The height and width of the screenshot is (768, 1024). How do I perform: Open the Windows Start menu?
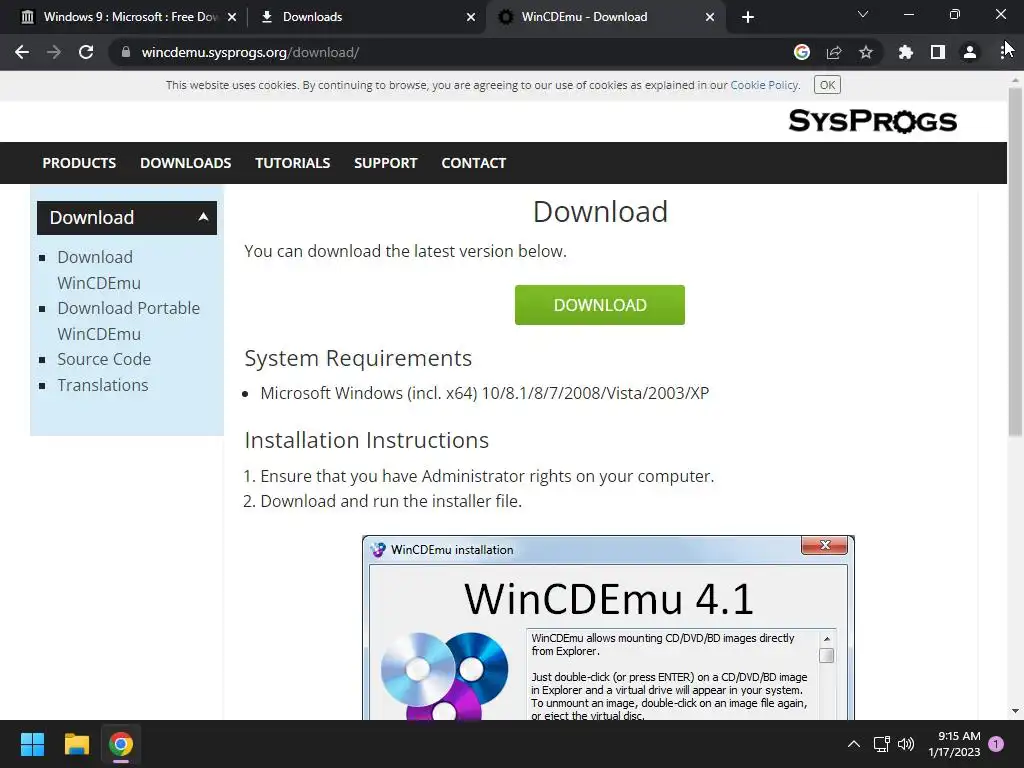click(32, 744)
